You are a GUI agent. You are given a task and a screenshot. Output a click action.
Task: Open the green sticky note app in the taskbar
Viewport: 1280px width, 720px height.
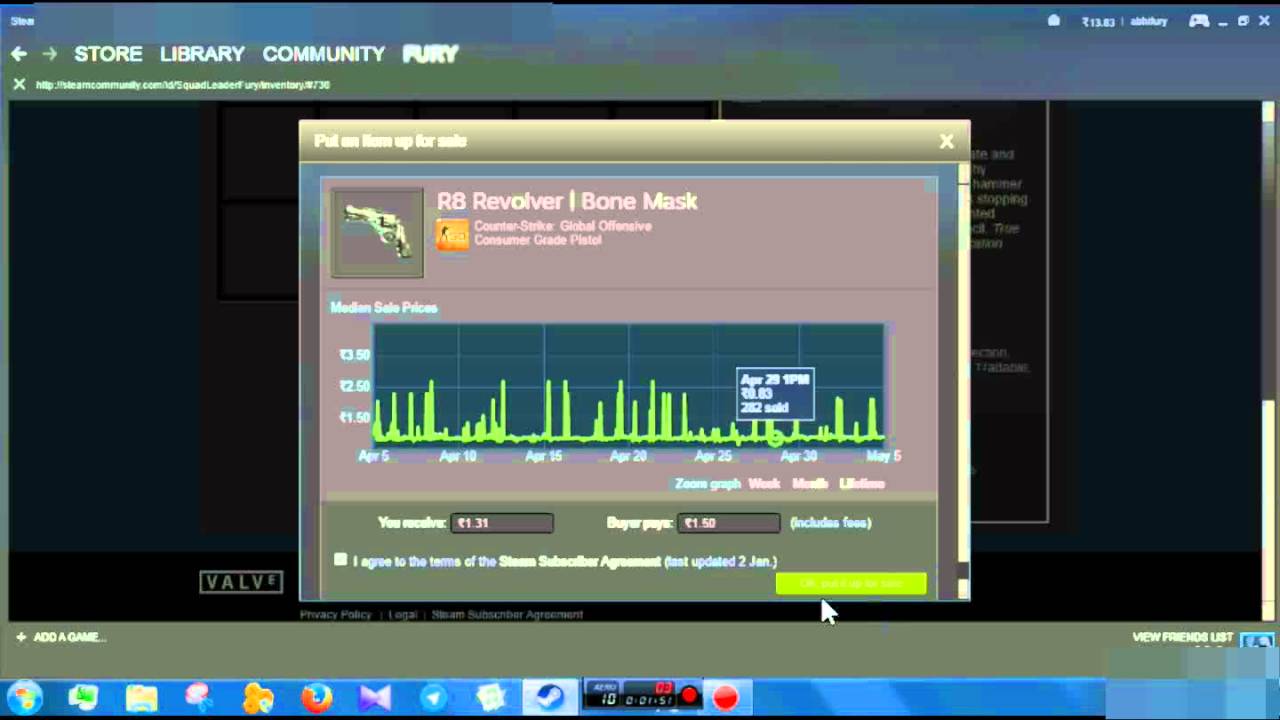point(491,697)
